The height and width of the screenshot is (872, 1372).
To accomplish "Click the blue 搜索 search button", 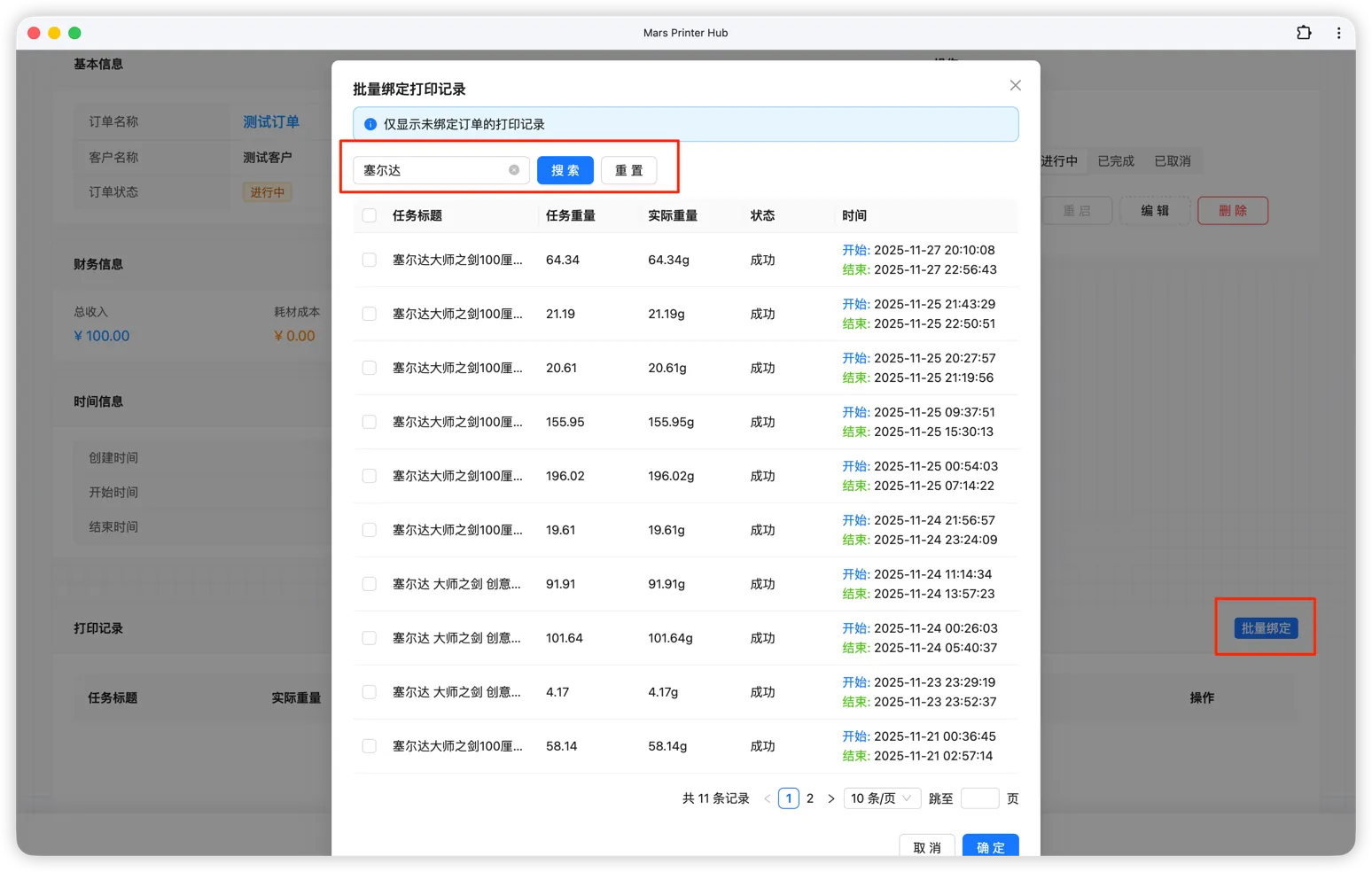I will tap(565, 170).
